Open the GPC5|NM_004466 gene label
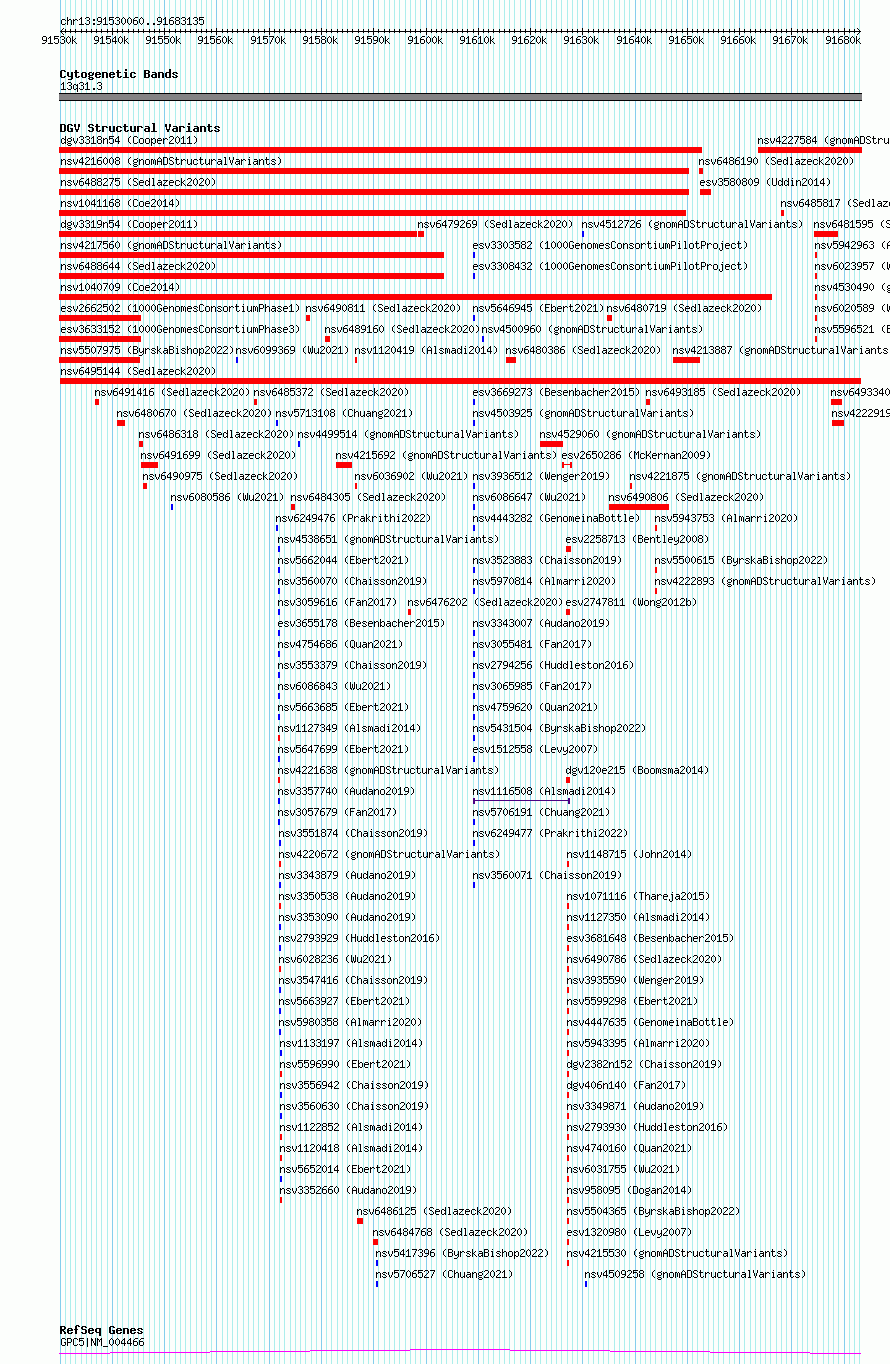890x1364 pixels. tap(102, 1342)
